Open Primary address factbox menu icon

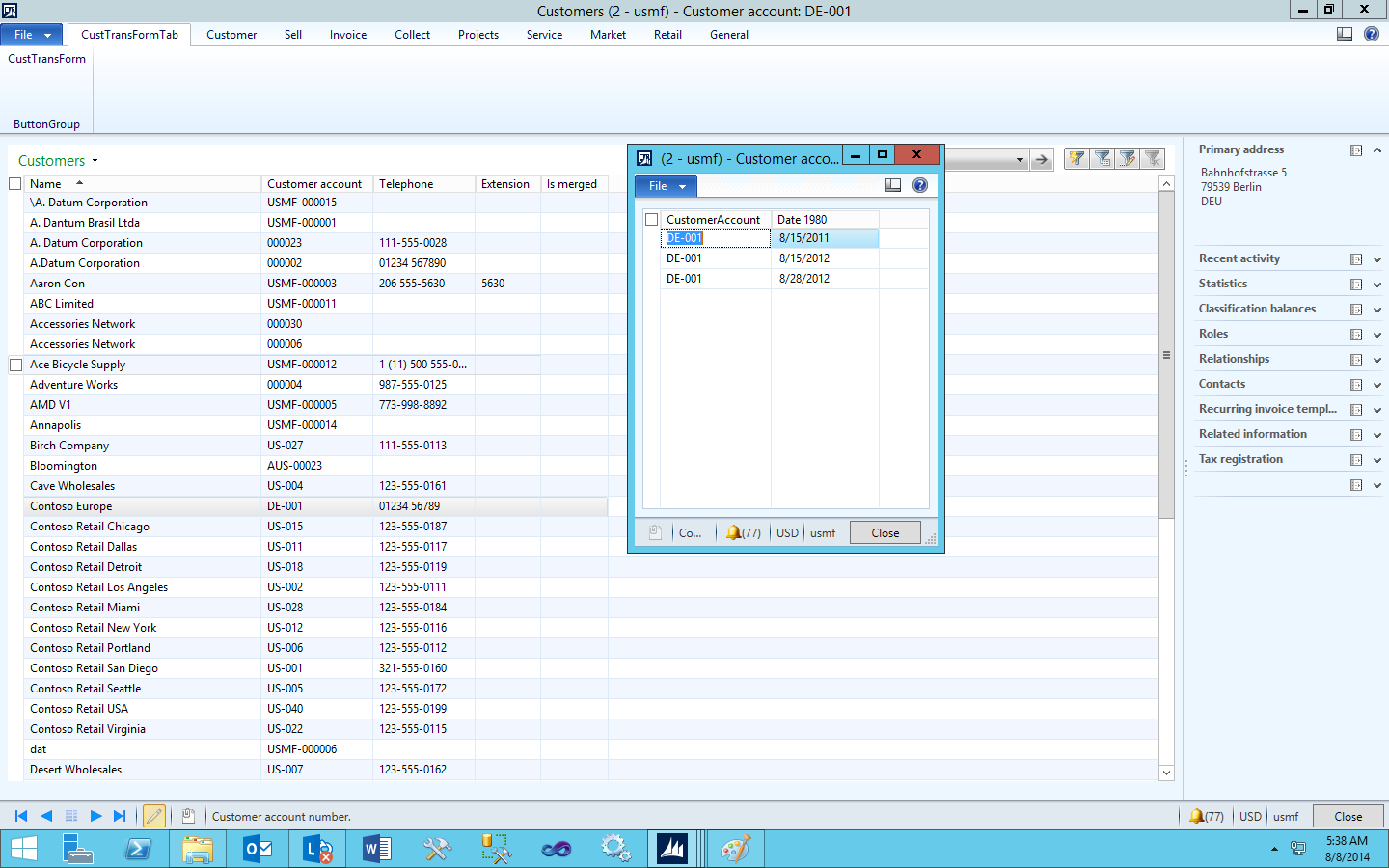point(1356,150)
